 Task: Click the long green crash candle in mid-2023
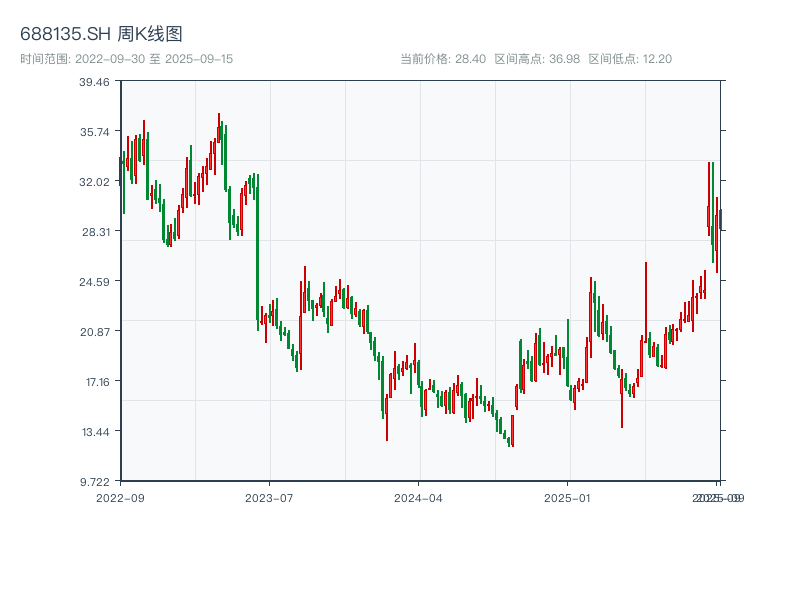point(257,250)
